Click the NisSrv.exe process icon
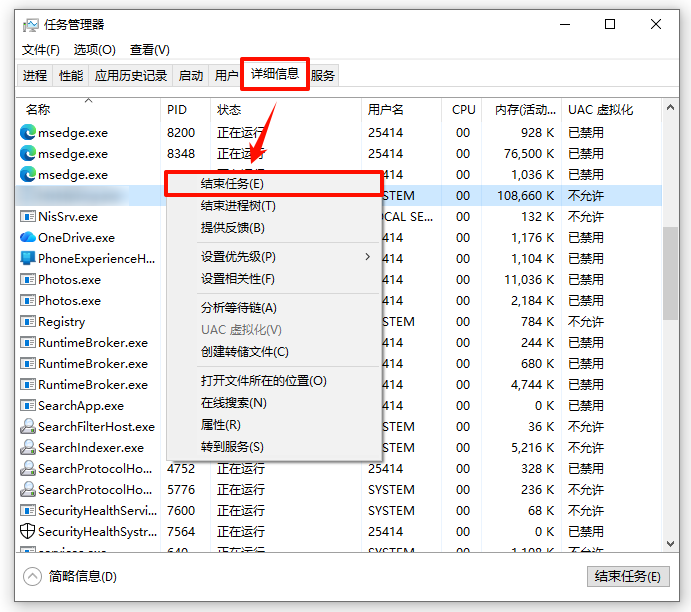The height and width of the screenshot is (612, 691). tap(28, 217)
